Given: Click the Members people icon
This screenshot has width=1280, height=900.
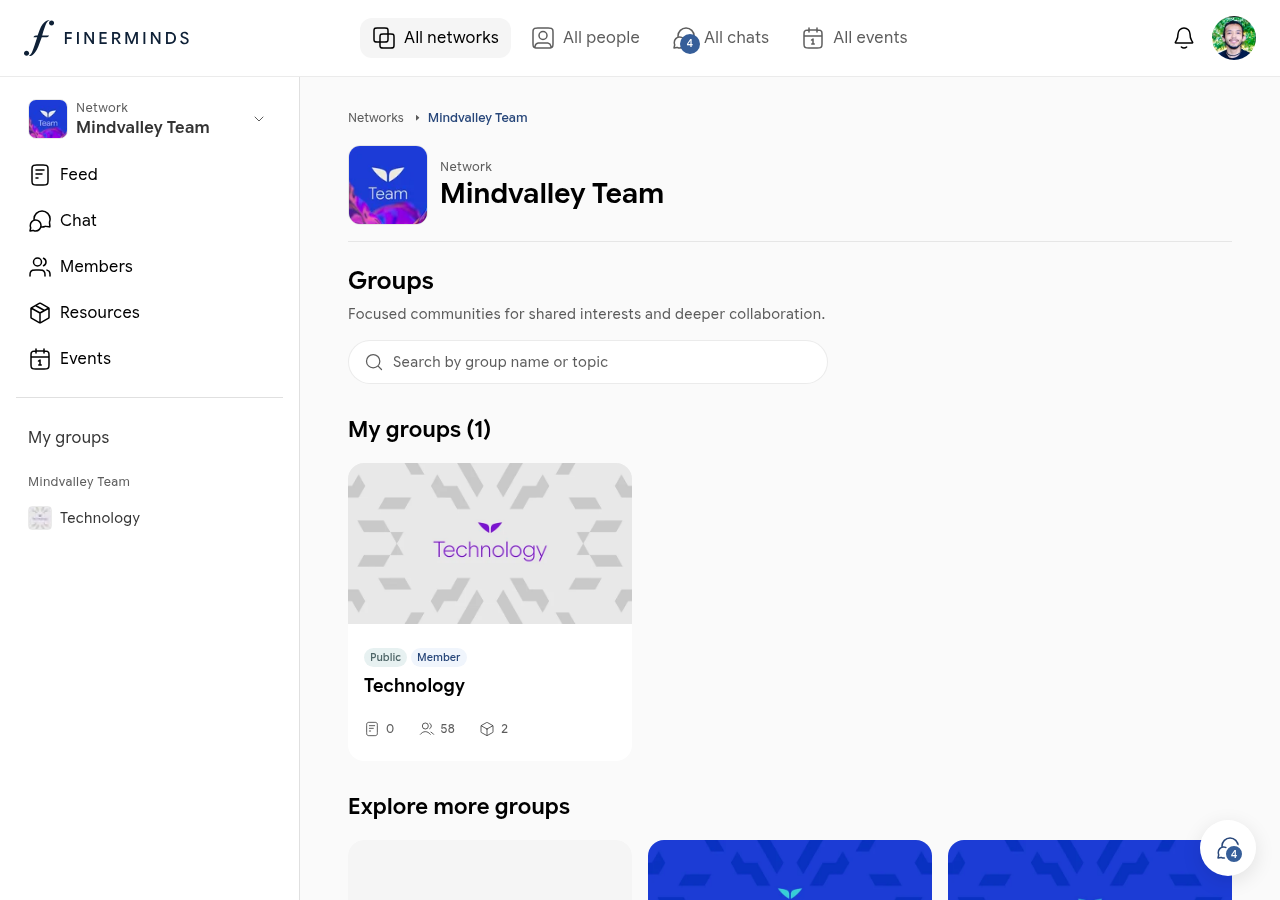Looking at the screenshot, I should (40, 267).
